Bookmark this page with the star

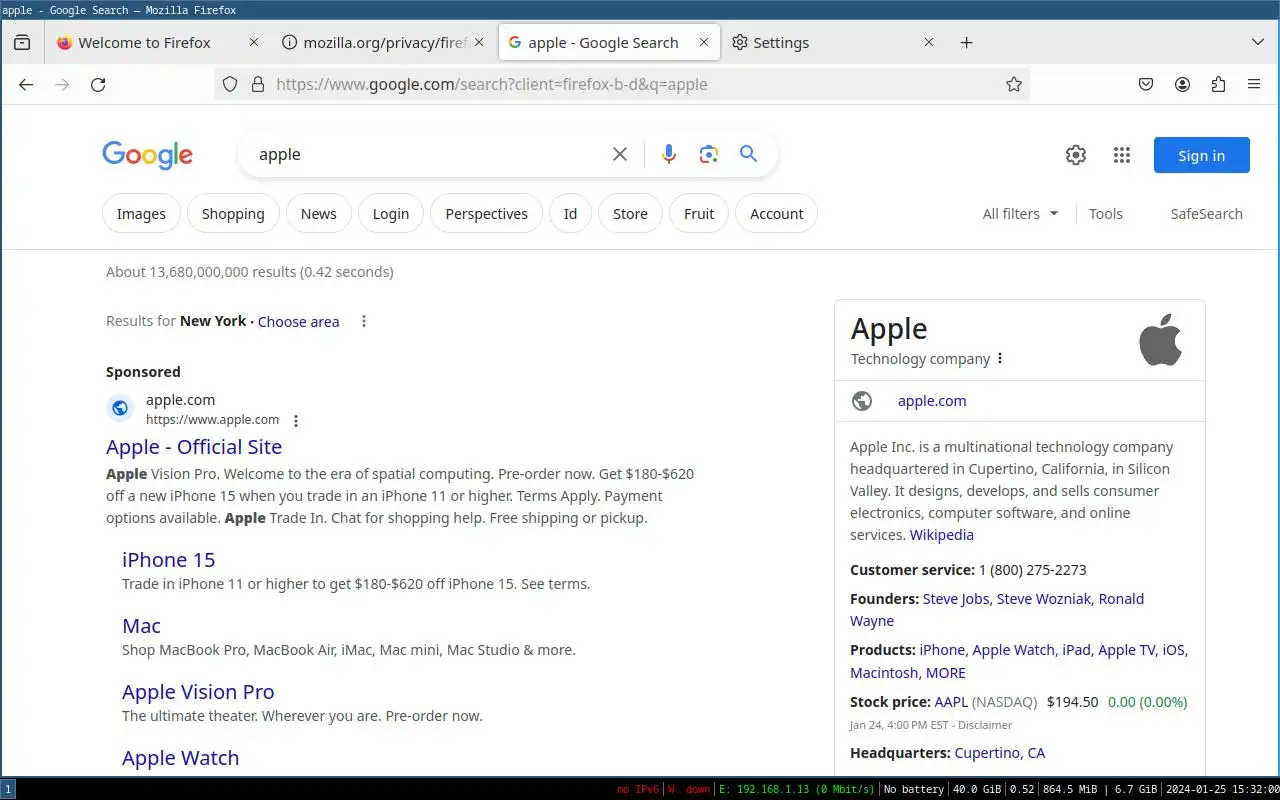pyautogui.click(x=1014, y=85)
